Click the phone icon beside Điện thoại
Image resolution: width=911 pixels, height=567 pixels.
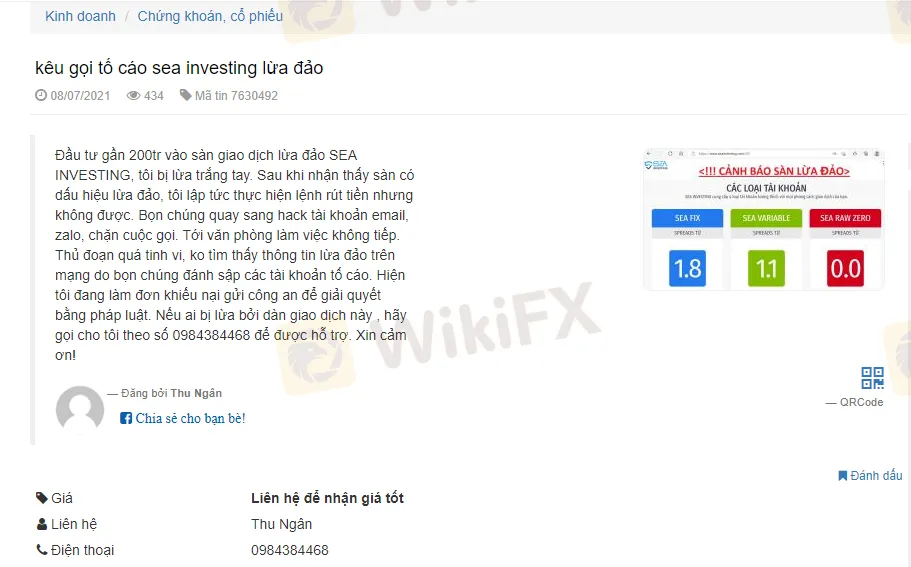point(42,550)
